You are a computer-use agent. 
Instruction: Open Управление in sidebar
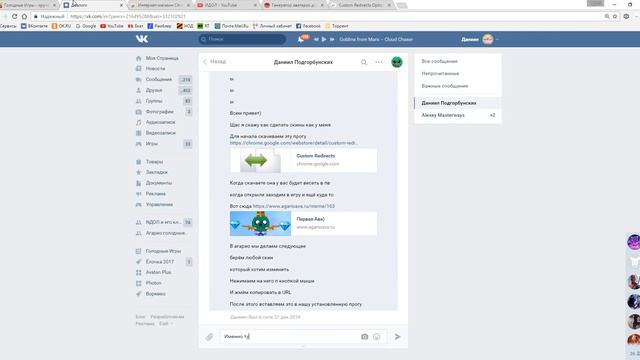pos(159,204)
